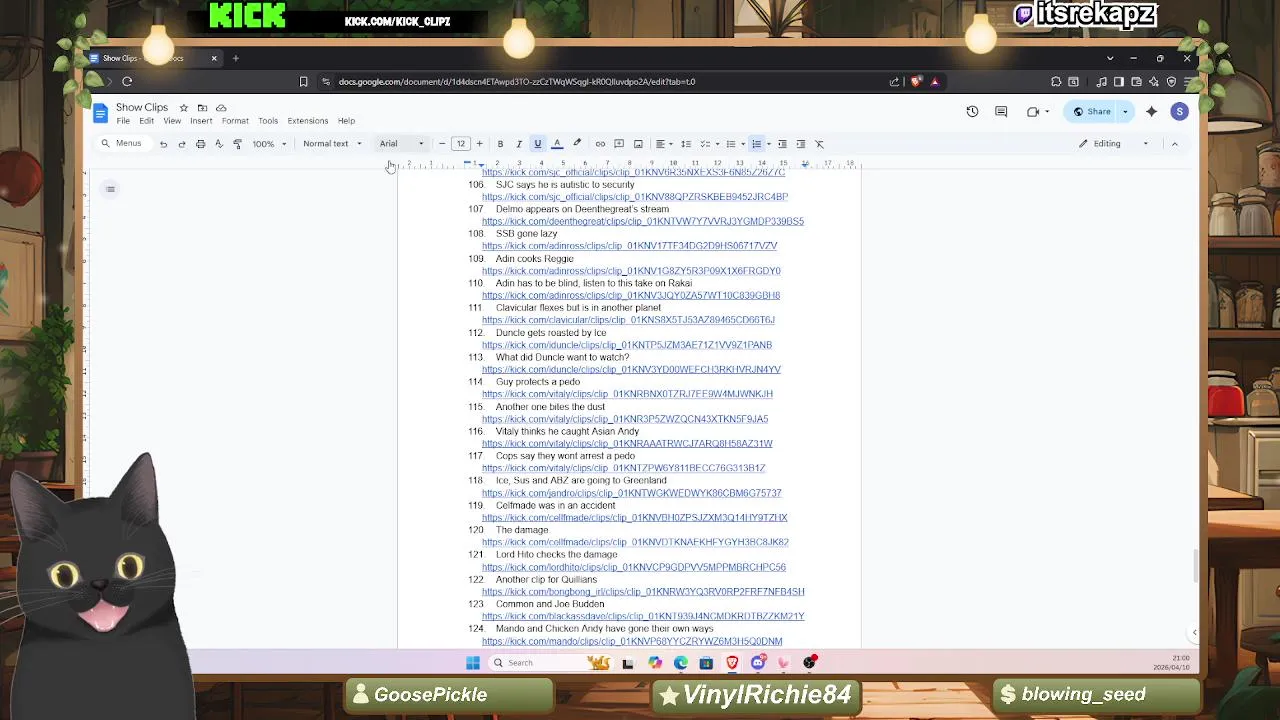Clear formatting from selection
Viewport: 1280px width, 720px height.
coord(819,144)
